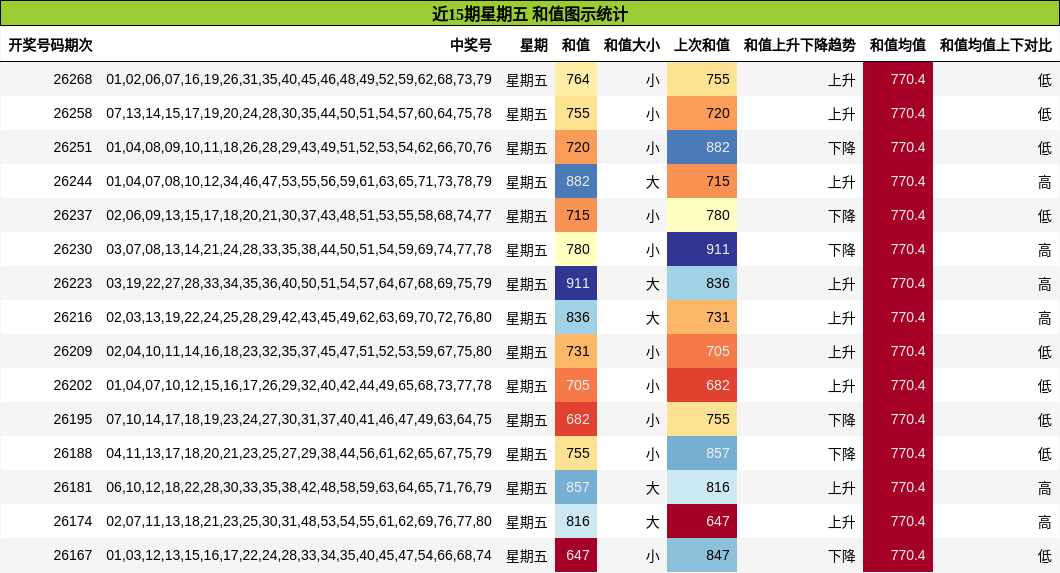The width and height of the screenshot is (1060, 573).
Task: Click issue number 26216
Action: [73, 317]
